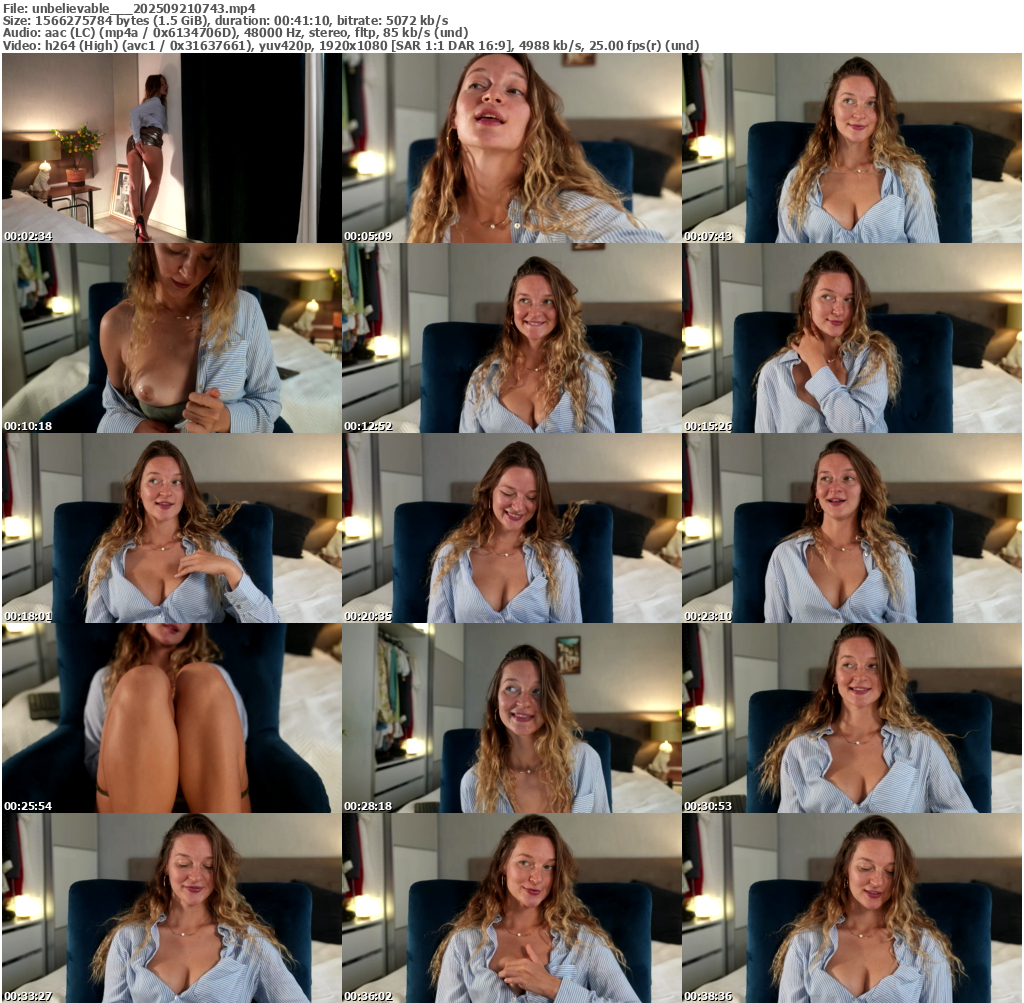Viewport: 1024px width, 1003px height.
Task: Select the Audio codec info line
Action: (236, 33)
